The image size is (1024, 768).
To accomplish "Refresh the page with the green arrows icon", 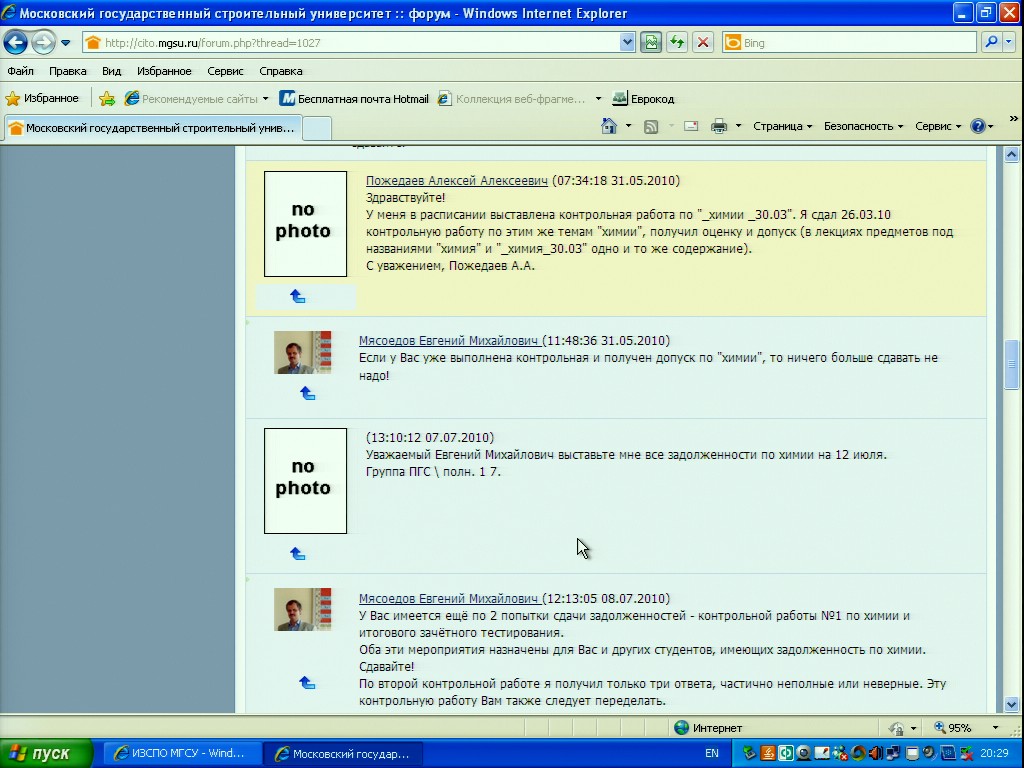I will click(x=677, y=43).
